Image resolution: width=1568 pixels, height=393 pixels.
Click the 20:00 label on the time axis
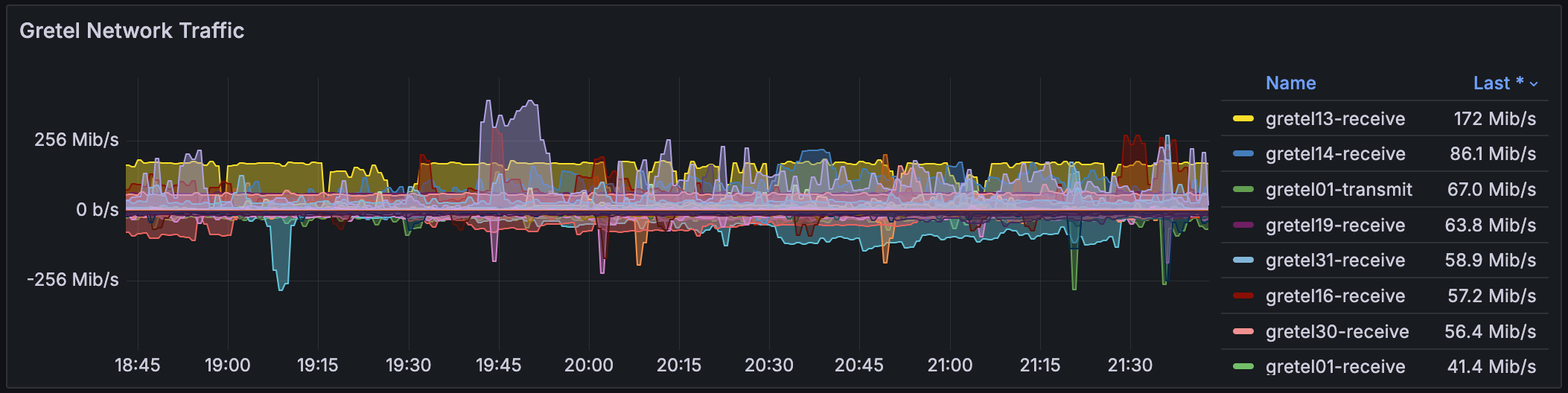(588, 365)
